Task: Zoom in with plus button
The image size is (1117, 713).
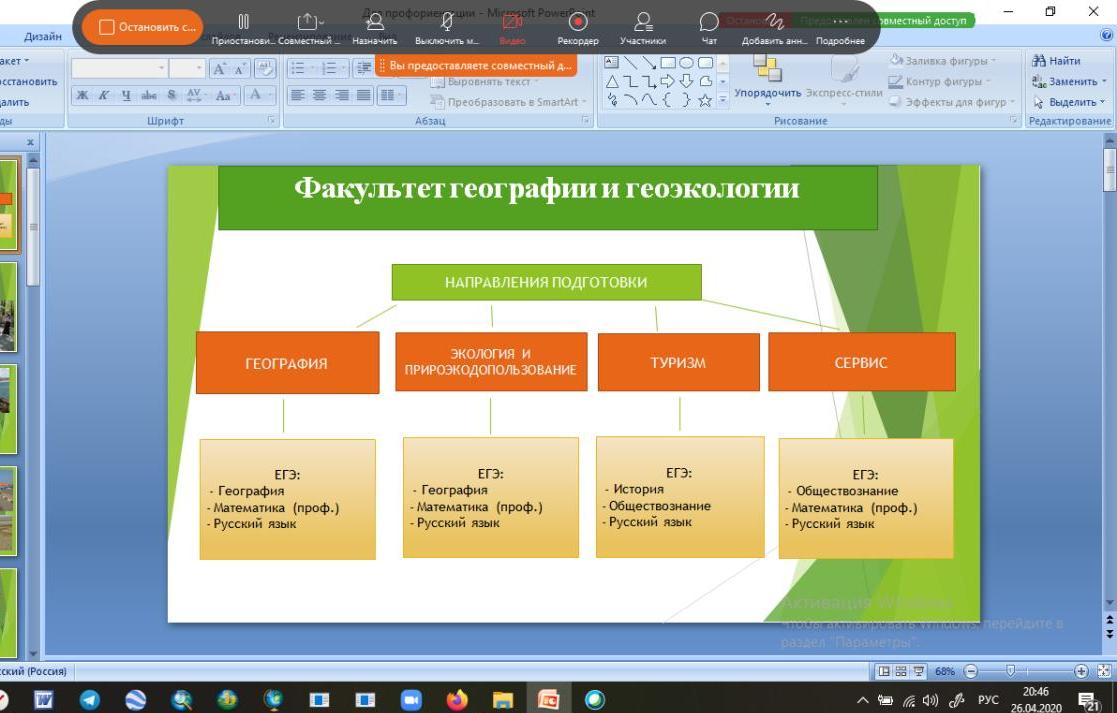Action: pyautogui.click(x=1081, y=671)
